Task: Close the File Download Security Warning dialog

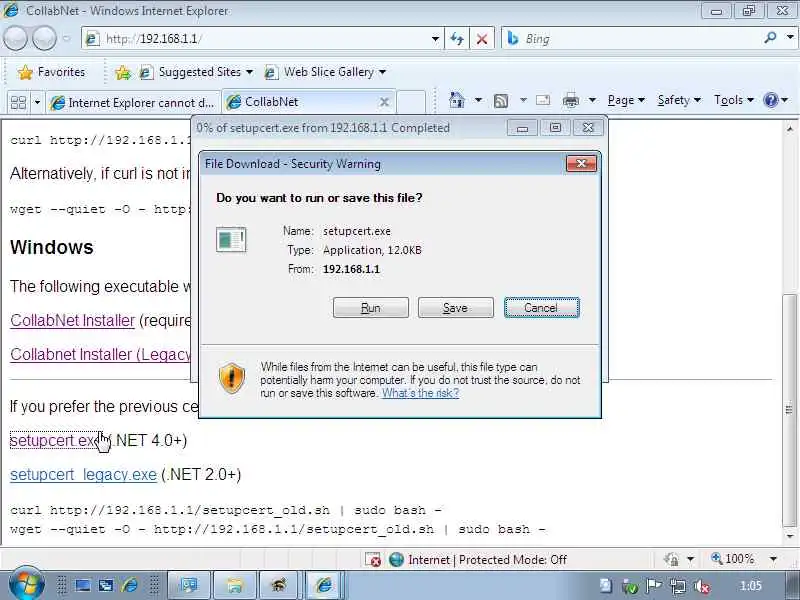Action: tap(581, 163)
